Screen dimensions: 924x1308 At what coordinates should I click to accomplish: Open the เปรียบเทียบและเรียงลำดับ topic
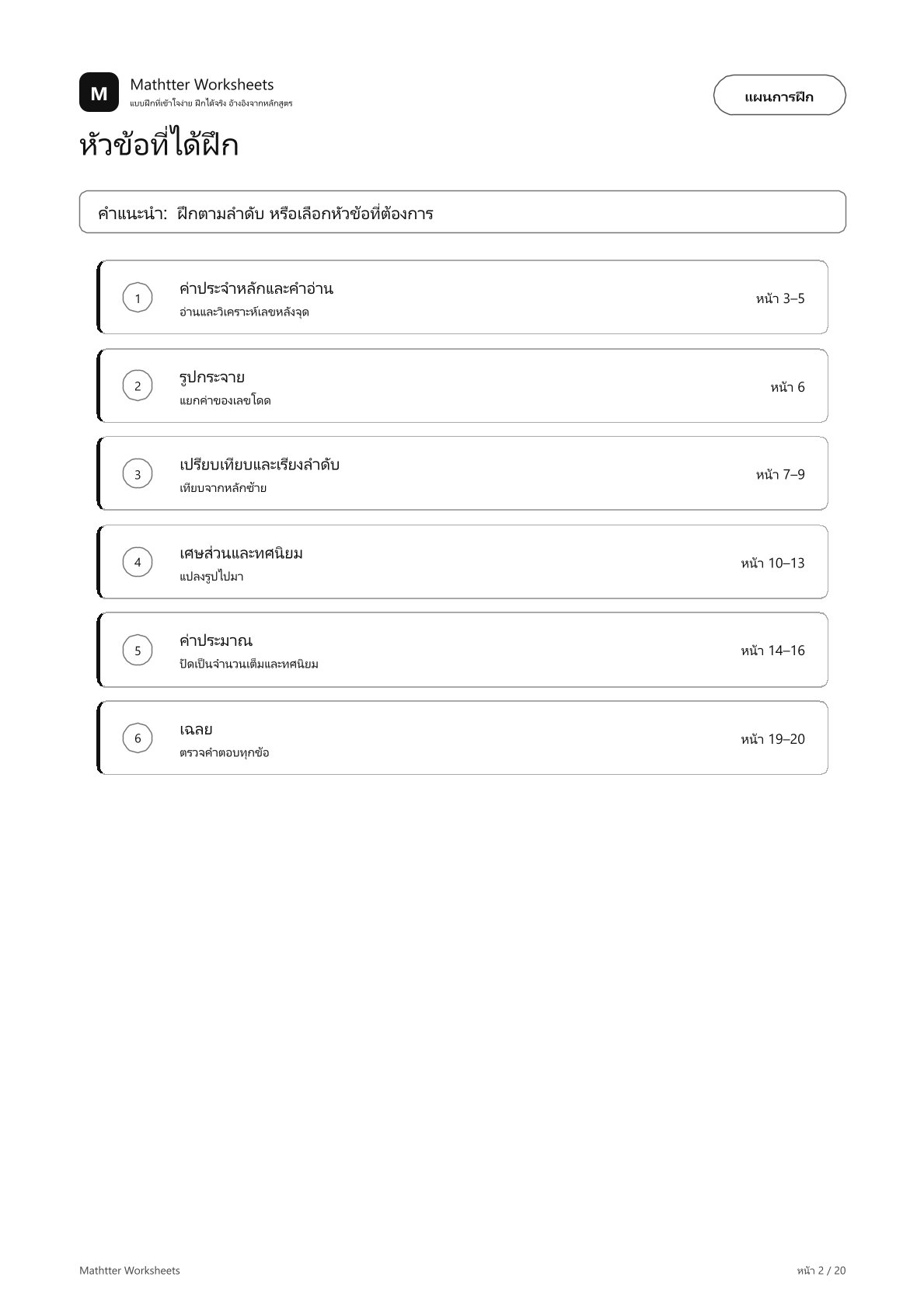coord(462,474)
